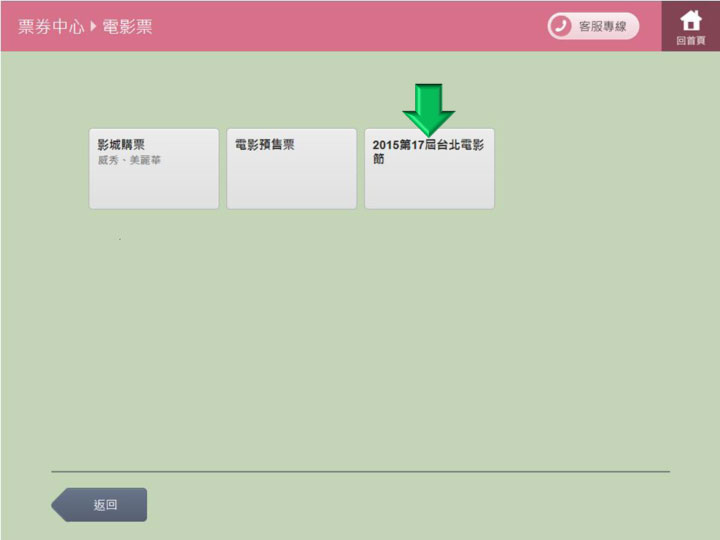Image resolution: width=720 pixels, height=540 pixels.
Task: Tap the 回首頁 label under the house
Action: click(690, 41)
